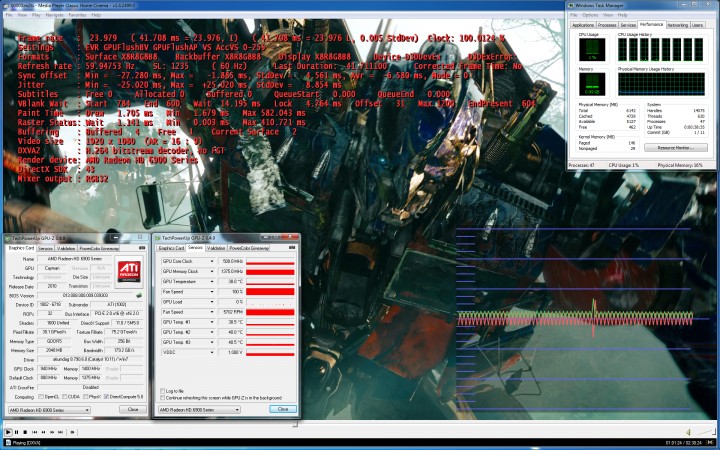Click the Resource Monitor button
Viewport: 720px width, 450px height.
tap(675, 147)
